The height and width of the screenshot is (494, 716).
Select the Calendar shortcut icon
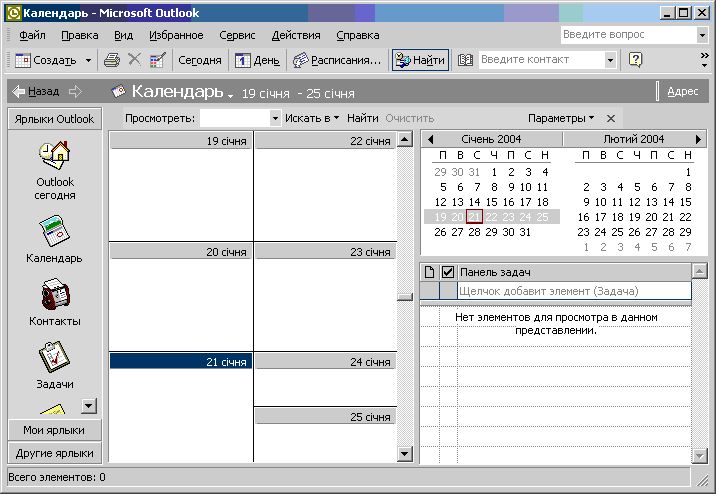pos(54,231)
